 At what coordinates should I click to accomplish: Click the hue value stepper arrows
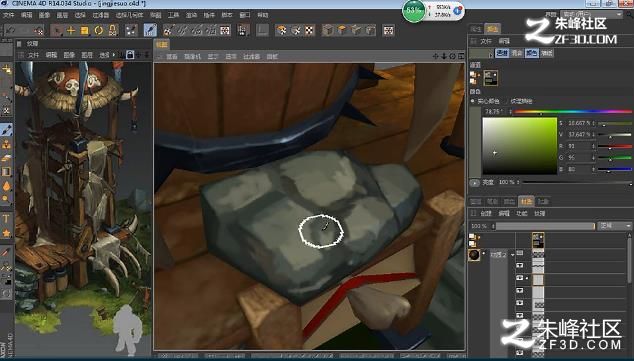click(511, 112)
